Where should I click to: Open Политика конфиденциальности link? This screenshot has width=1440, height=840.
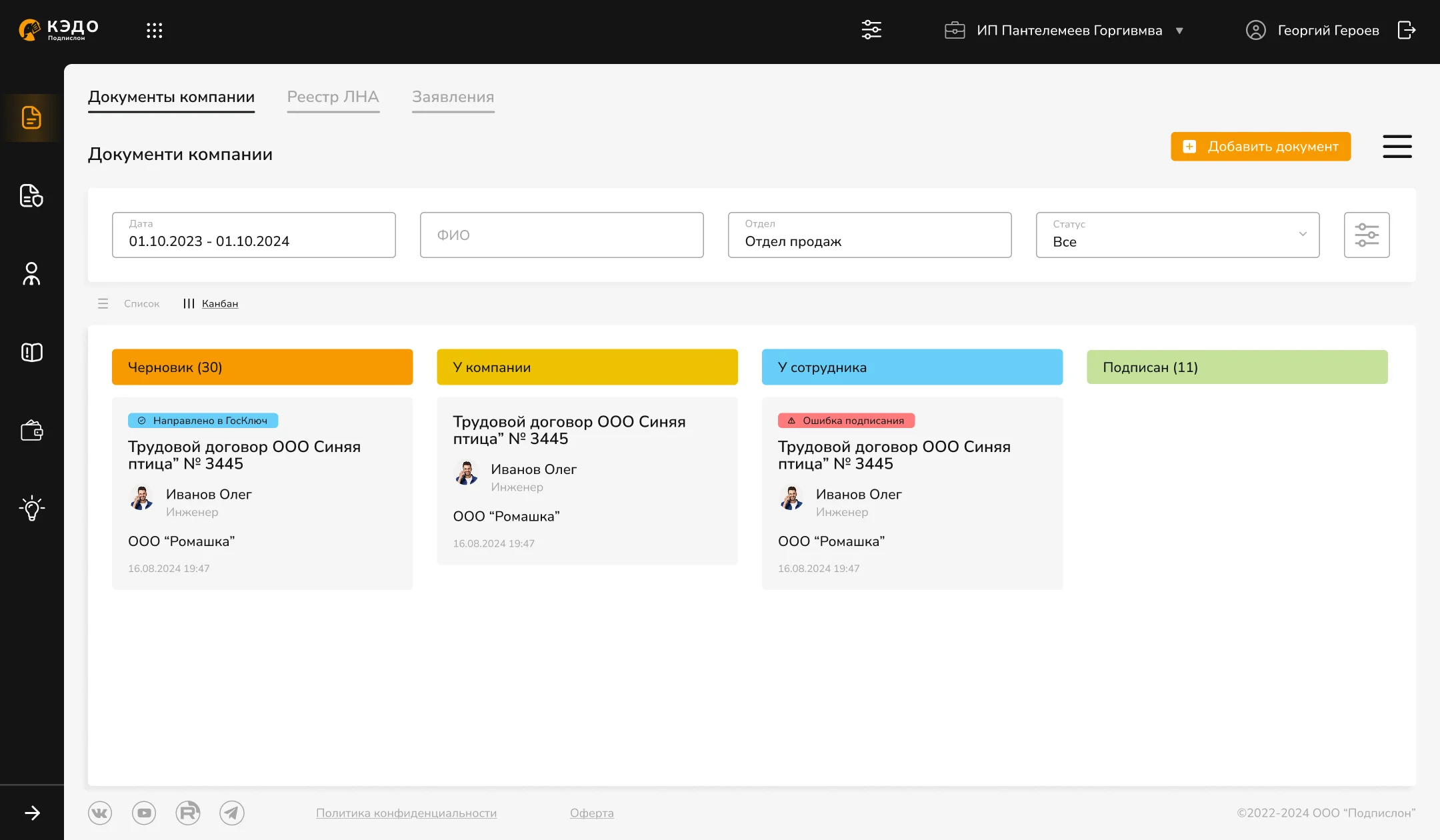(x=407, y=813)
